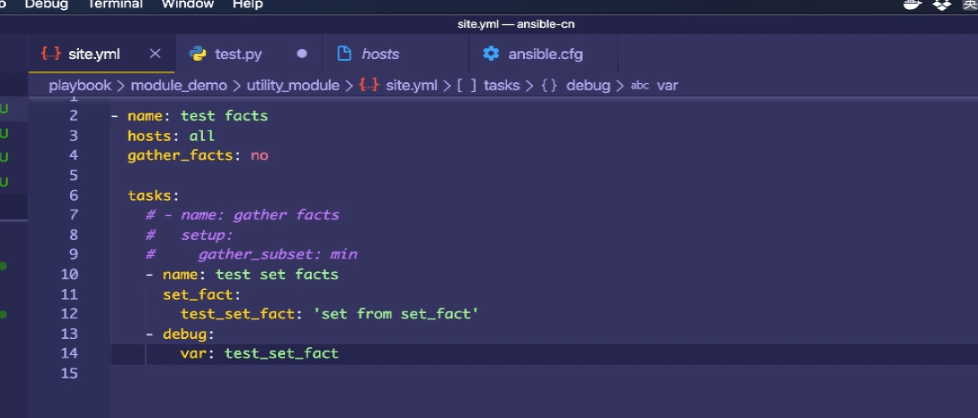Screen dimensions: 978x418
Task: Click the 'debug:' key on line 13
Action: pos(188,334)
